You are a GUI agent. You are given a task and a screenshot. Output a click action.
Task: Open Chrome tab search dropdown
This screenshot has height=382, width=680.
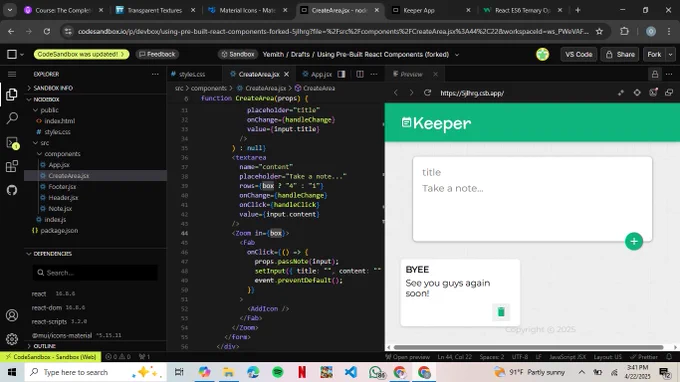(10, 10)
